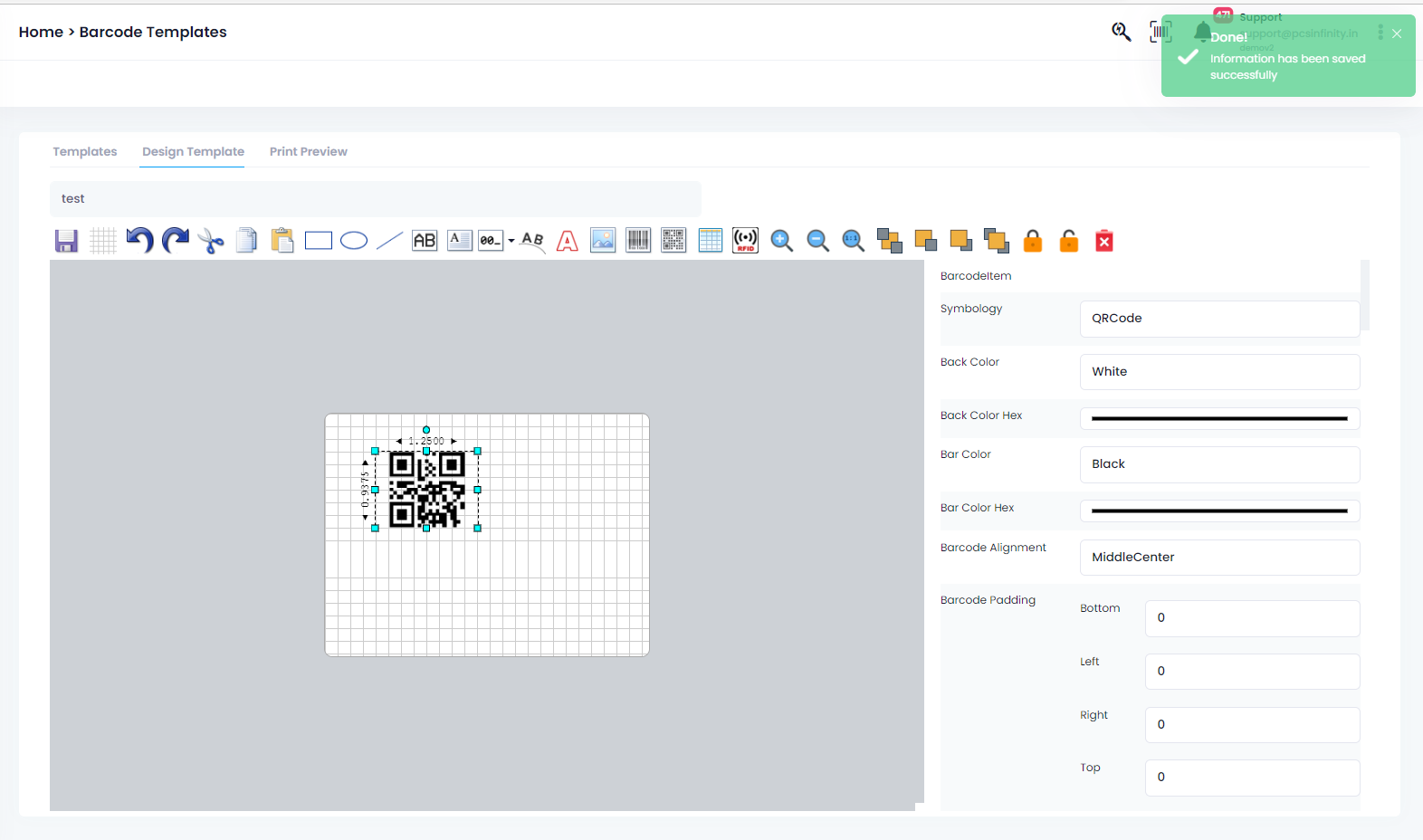1423x840 pixels.
Task: Add a single-line text item (AB)
Action: [x=425, y=241]
